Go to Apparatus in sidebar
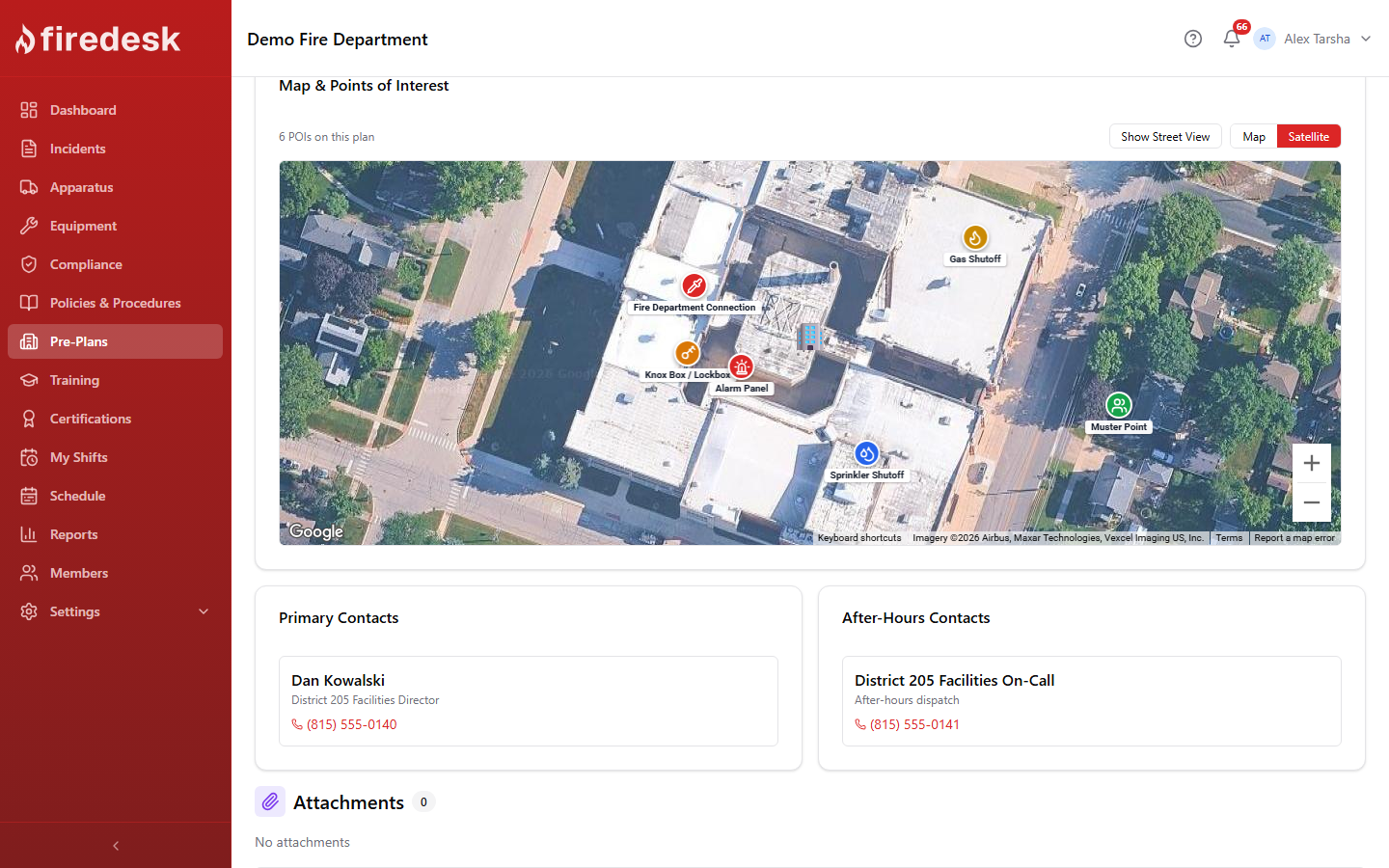Image resolution: width=1389 pixels, height=868 pixels. pyautogui.click(x=115, y=187)
